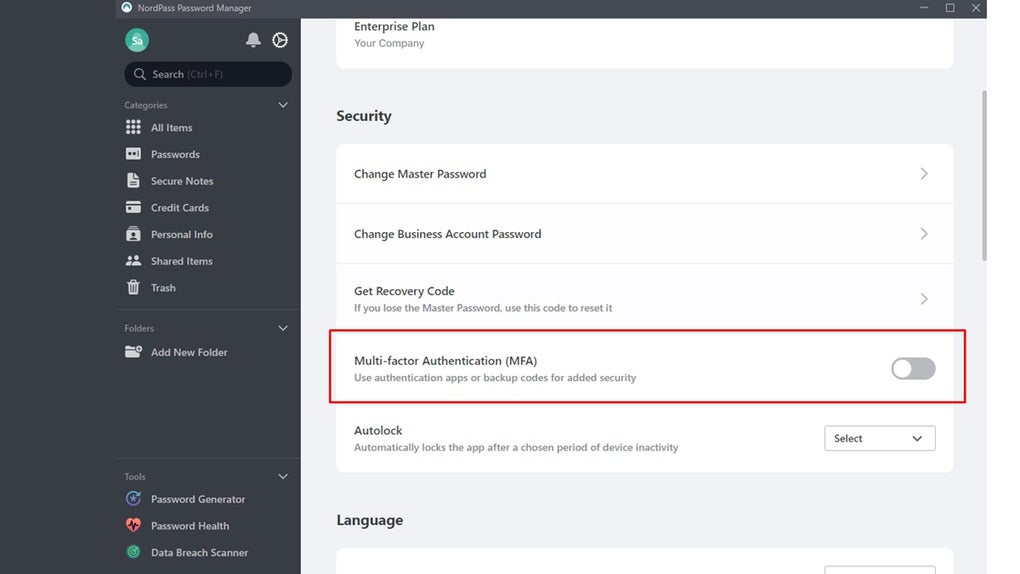Click the NordPass logo in title bar
Viewport: 1020px width, 574px height.
pos(126,8)
